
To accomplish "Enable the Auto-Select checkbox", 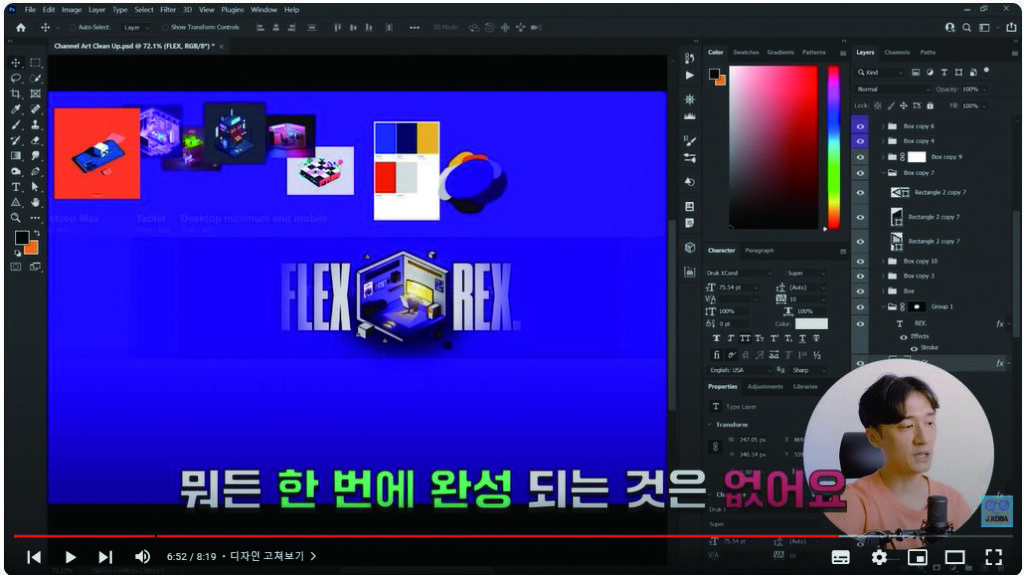I will coord(72,27).
